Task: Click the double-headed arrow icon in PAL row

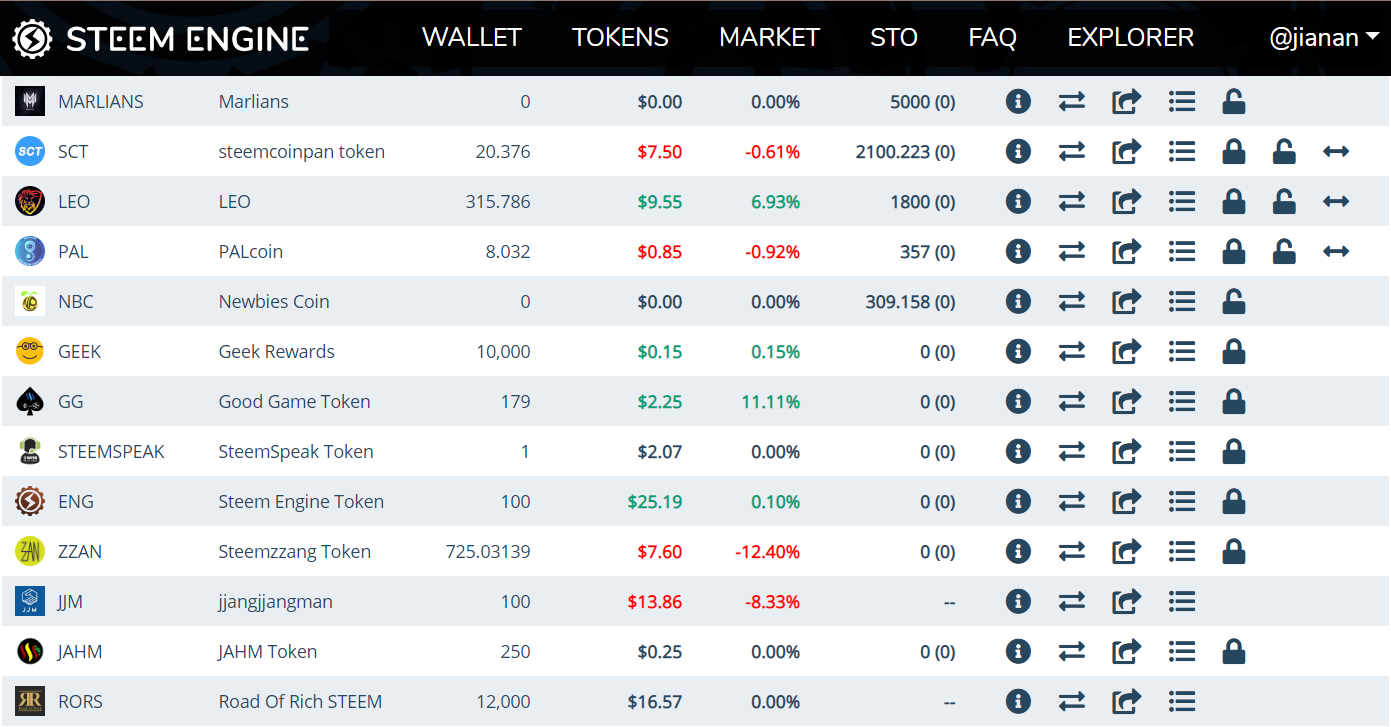Action: pyautogui.click(x=1336, y=252)
